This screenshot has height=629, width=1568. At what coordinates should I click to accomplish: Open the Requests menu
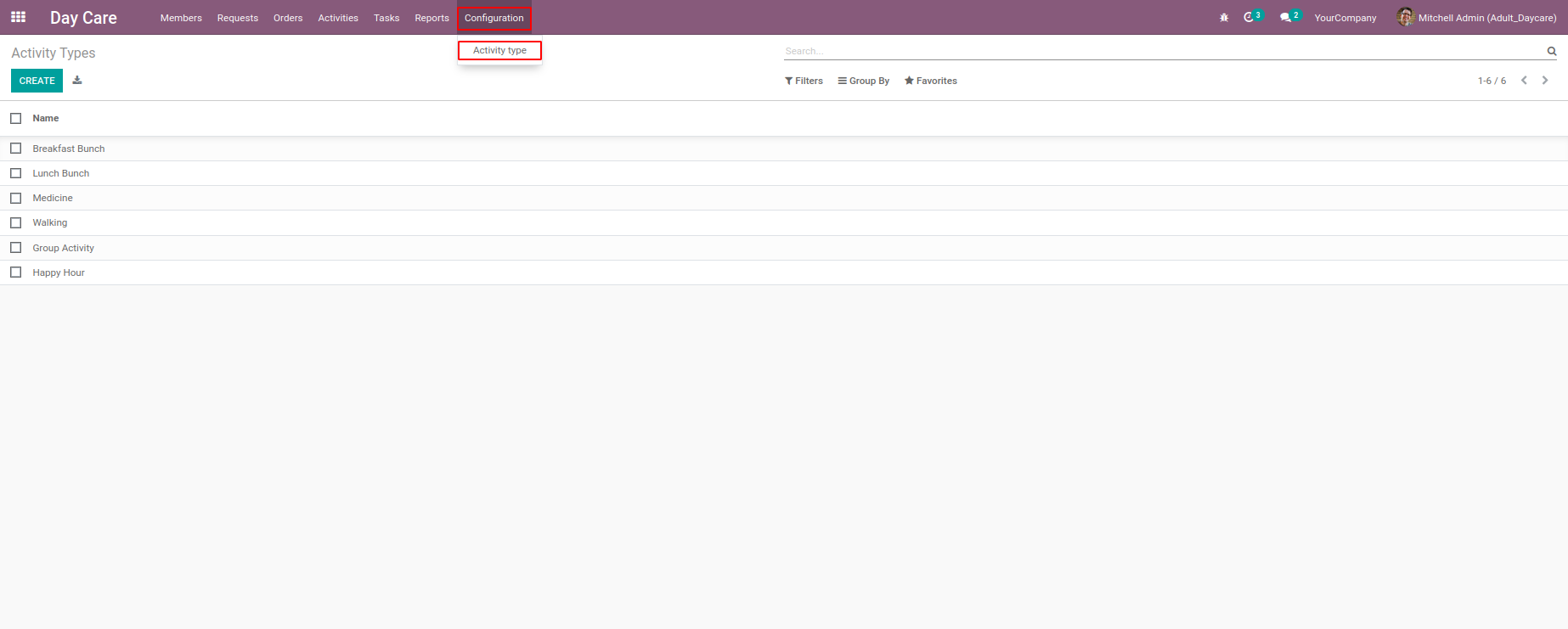point(238,18)
